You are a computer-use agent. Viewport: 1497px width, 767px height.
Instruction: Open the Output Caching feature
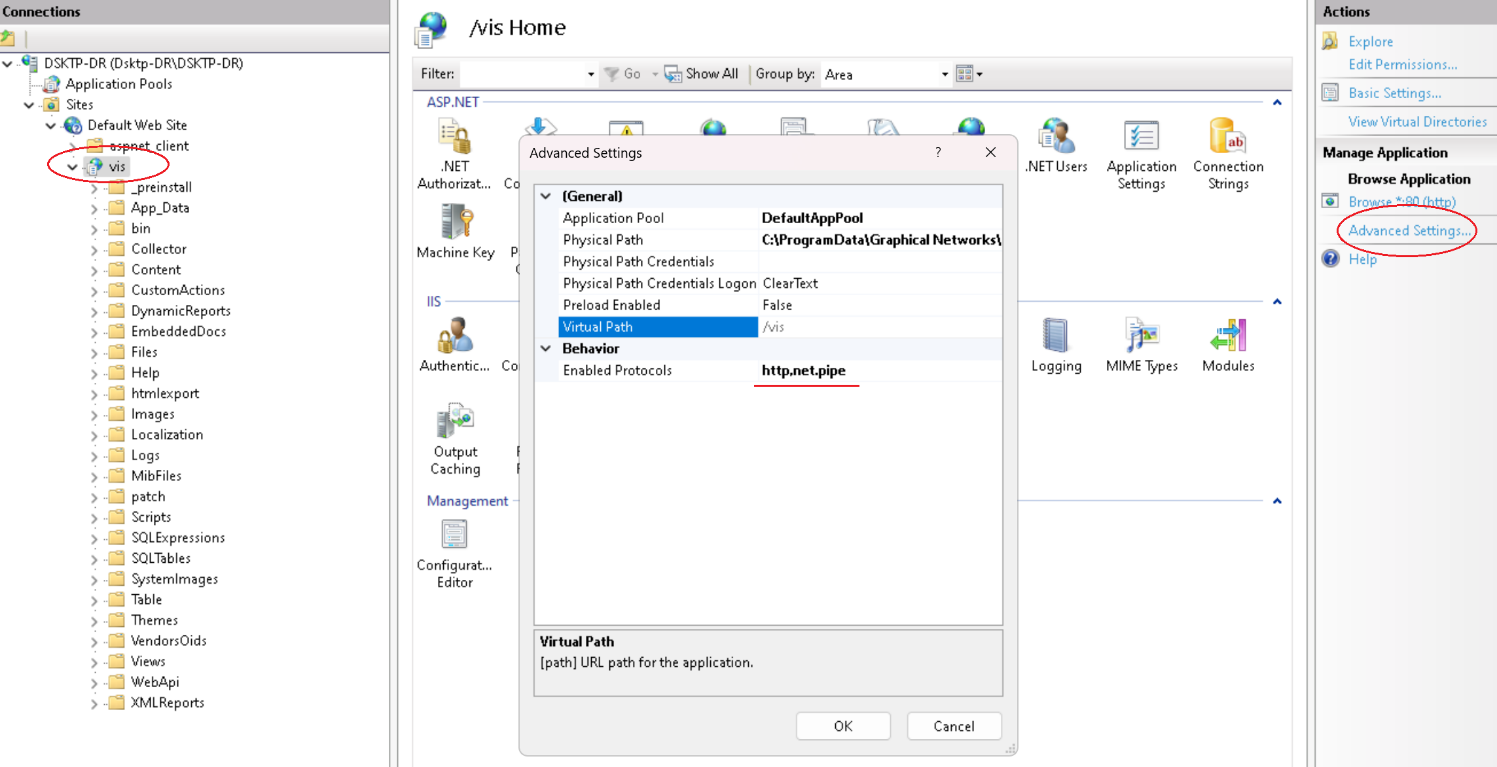pos(455,423)
